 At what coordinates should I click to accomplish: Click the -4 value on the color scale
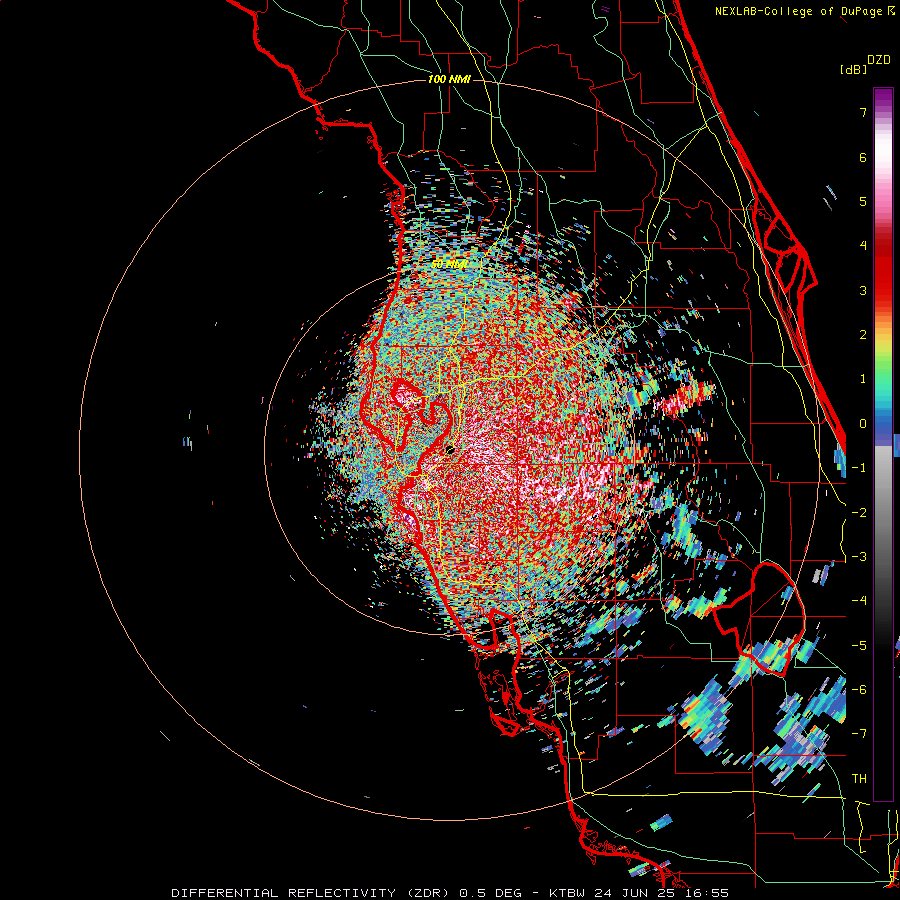[x=859, y=601]
